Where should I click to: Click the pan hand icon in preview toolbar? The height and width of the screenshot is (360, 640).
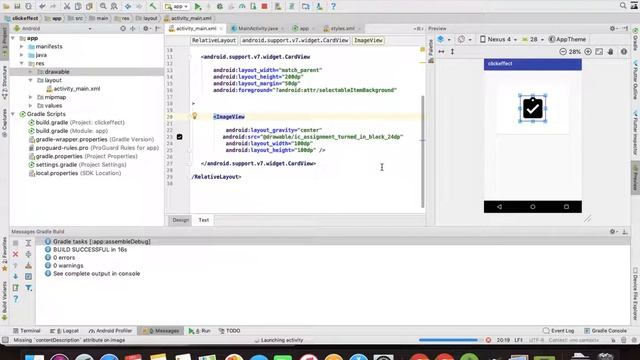click(x=611, y=51)
